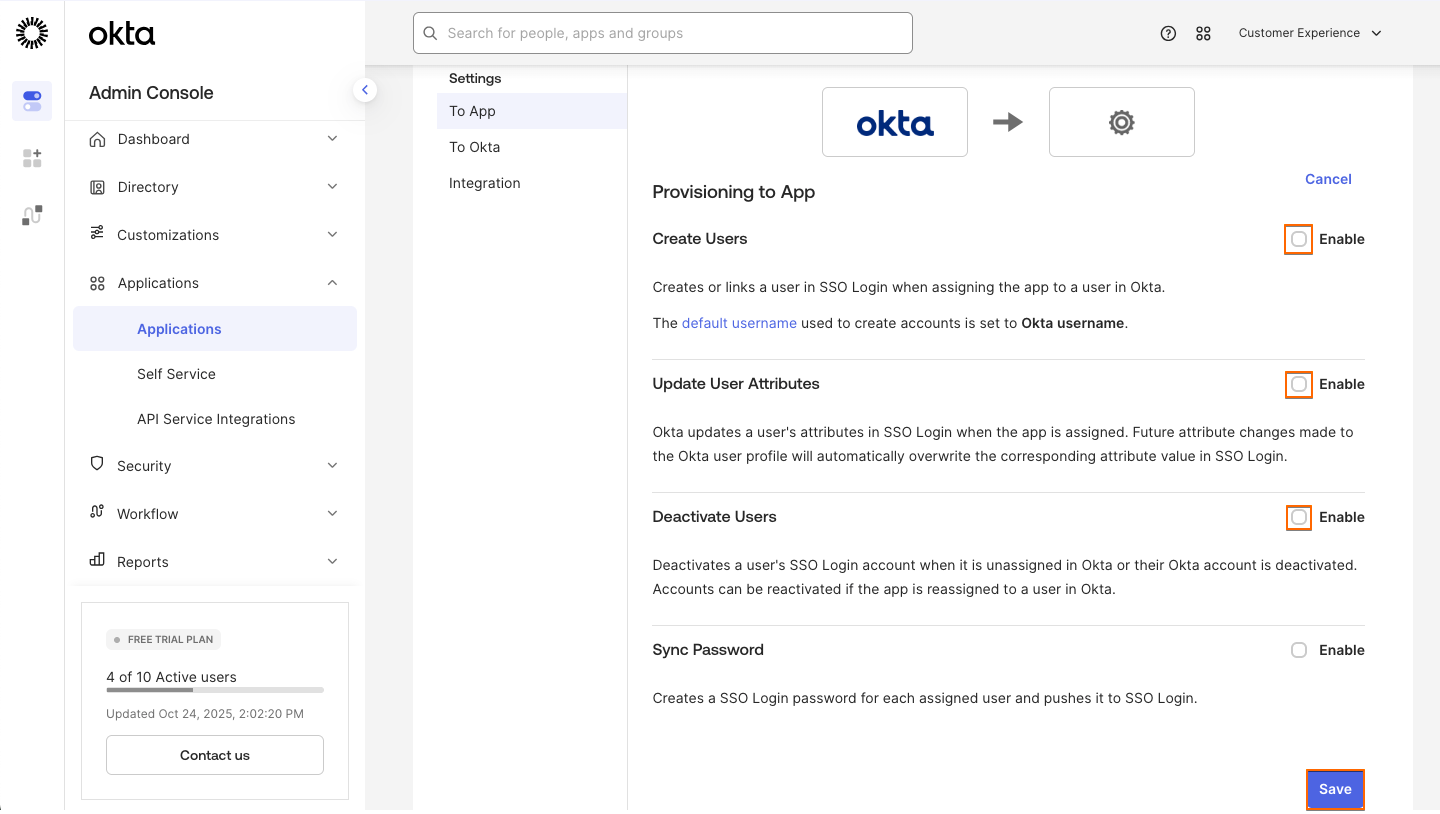The width and height of the screenshot is (1440, 814).
Task: Collapse the left navigation sidebar
Action: [x=365, y=89]
